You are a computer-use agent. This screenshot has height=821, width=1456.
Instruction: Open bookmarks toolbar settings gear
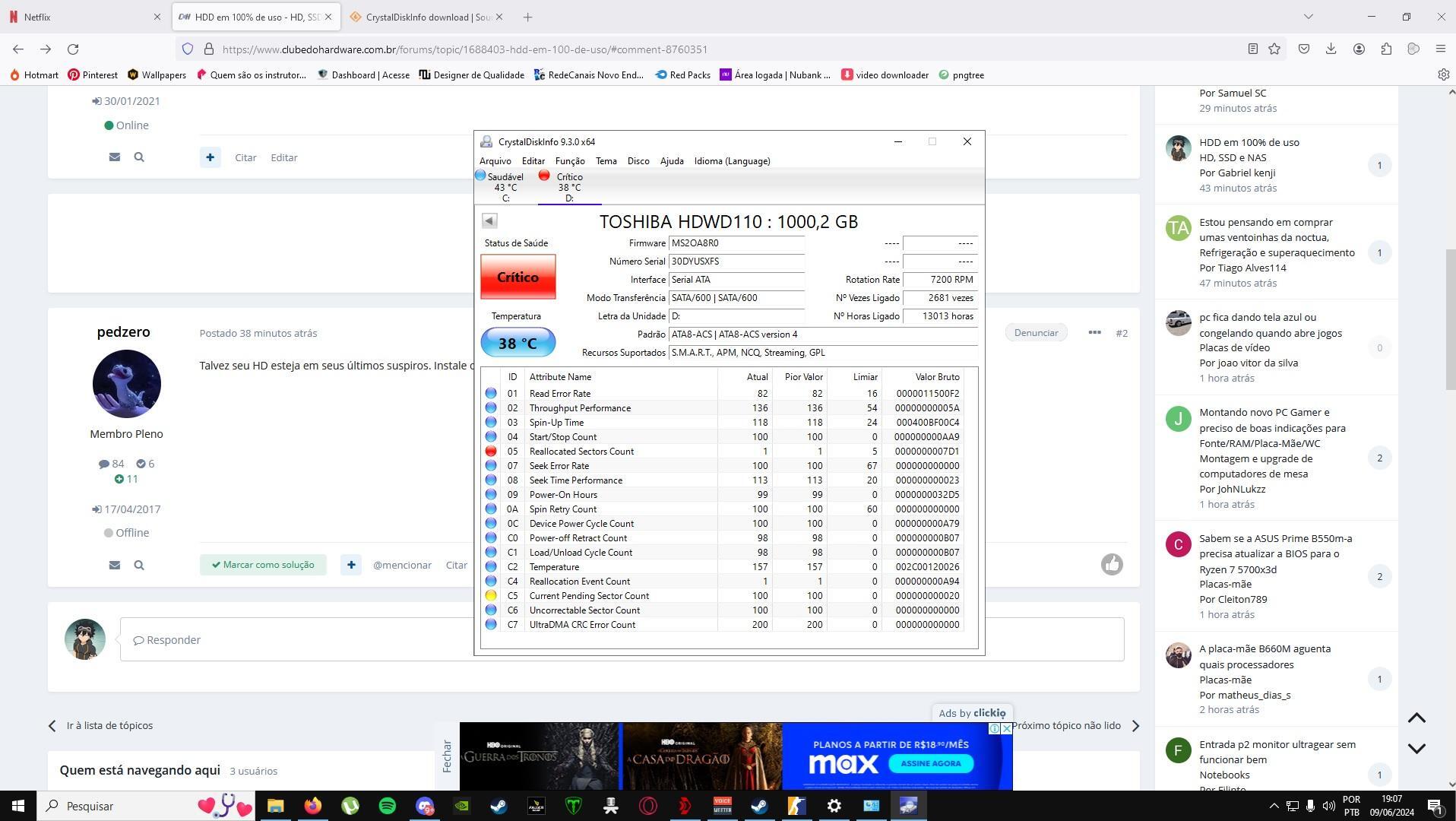coord(1443,74)
